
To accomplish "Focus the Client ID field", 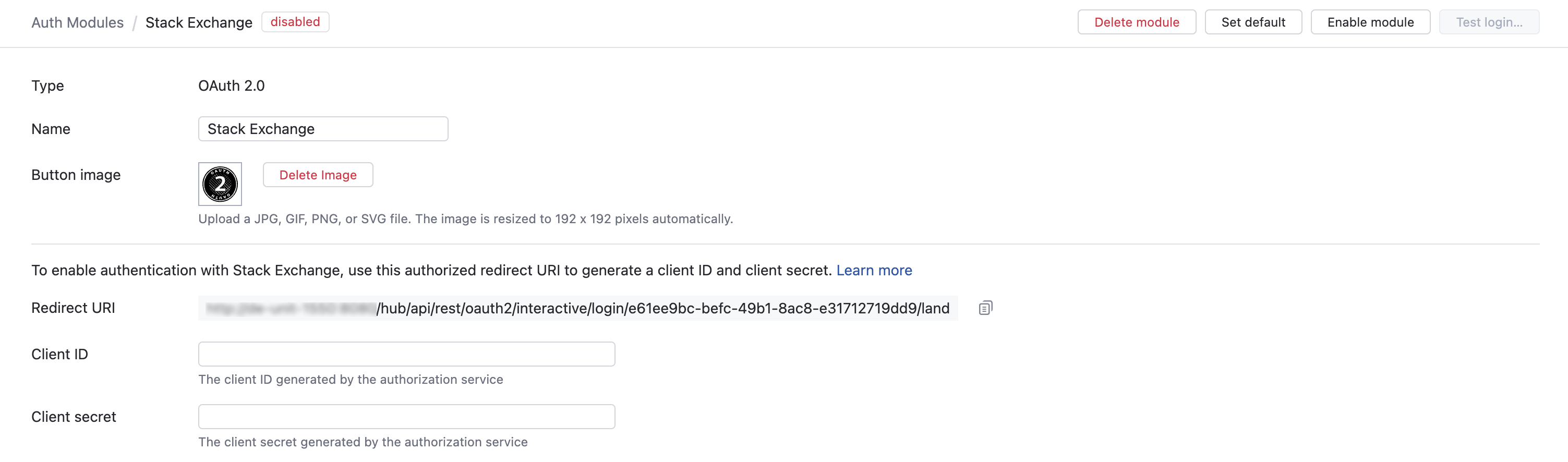I will (x=406, y=354).
